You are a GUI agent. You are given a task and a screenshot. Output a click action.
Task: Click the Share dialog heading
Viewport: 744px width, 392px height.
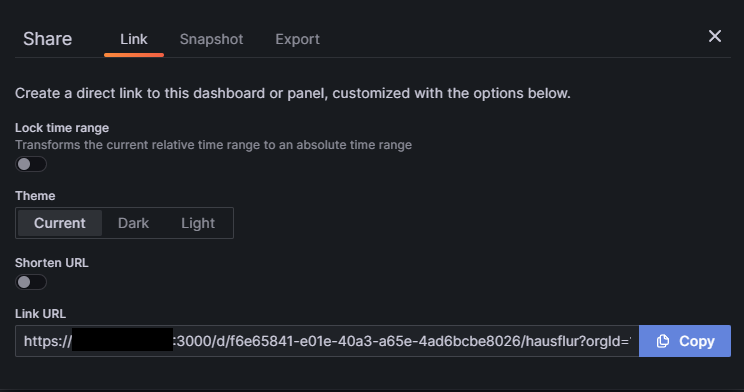point(47,39)
